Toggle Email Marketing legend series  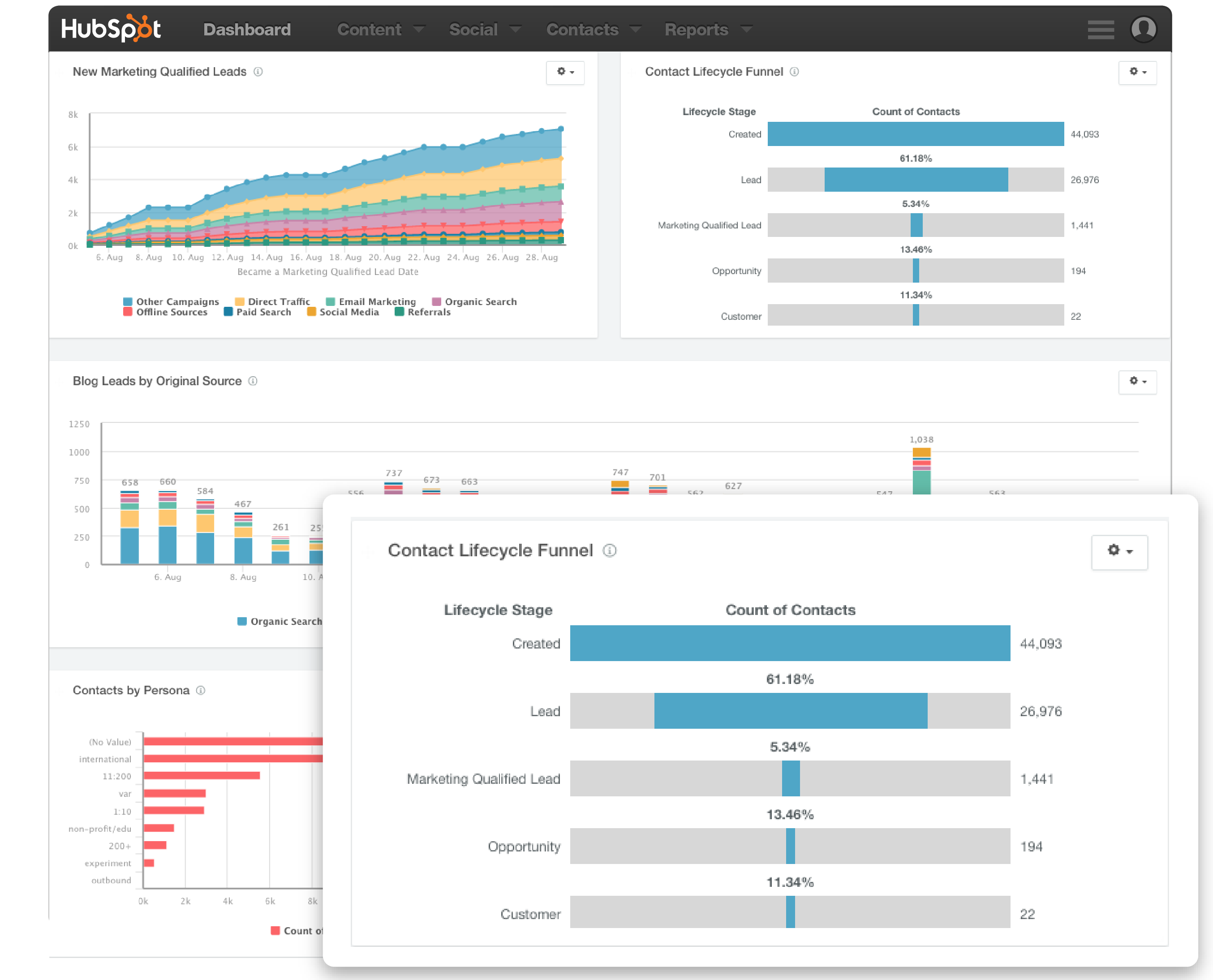click(x=371, y=301)
